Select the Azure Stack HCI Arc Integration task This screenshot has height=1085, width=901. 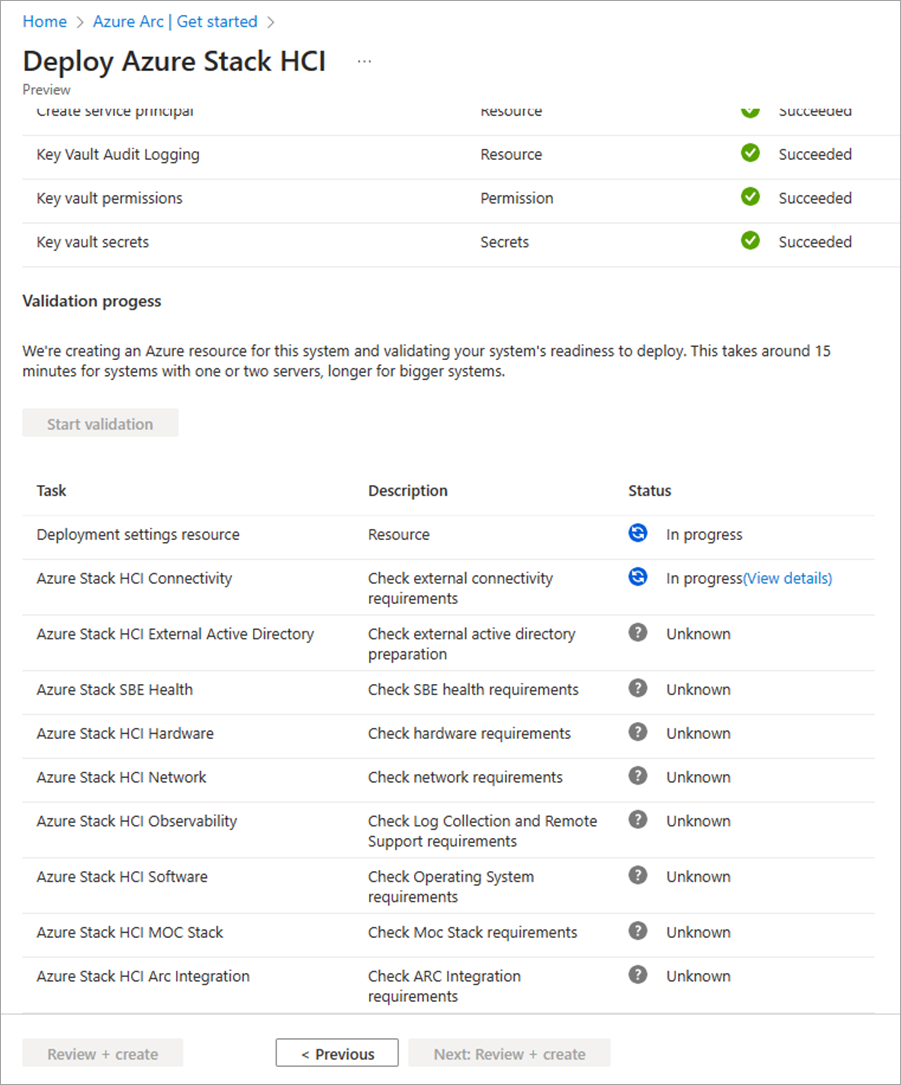pos(143,976)
